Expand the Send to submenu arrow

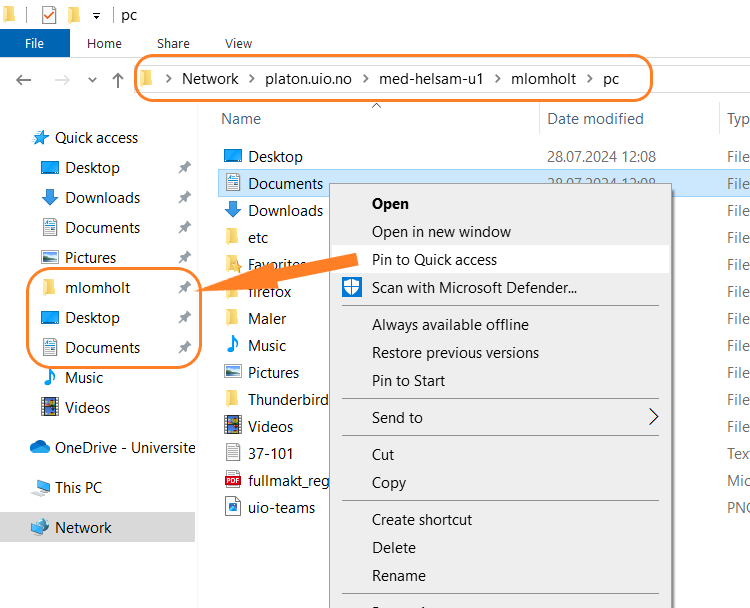(x=653, y=417)
